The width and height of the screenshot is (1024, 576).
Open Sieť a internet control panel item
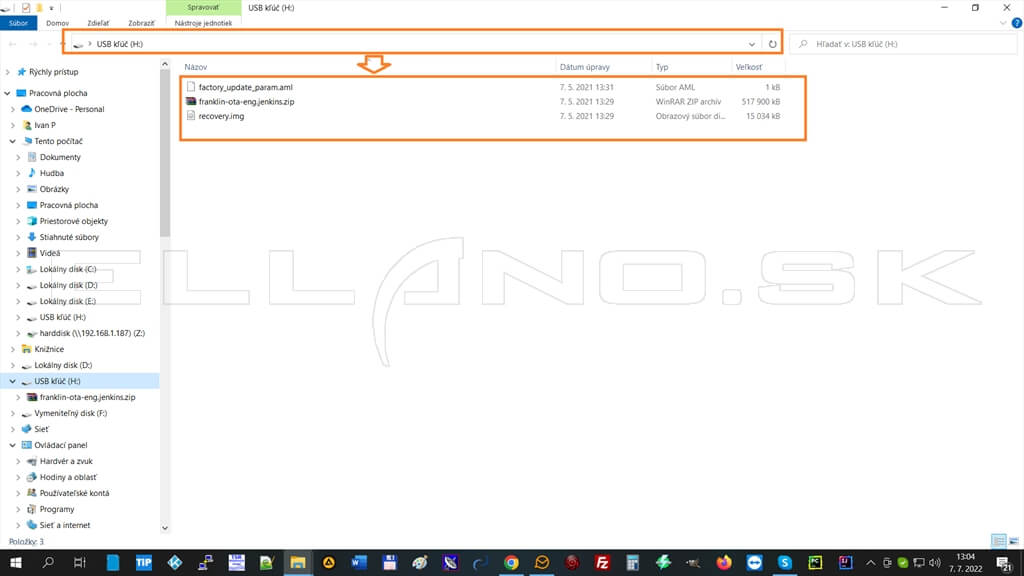65,525
